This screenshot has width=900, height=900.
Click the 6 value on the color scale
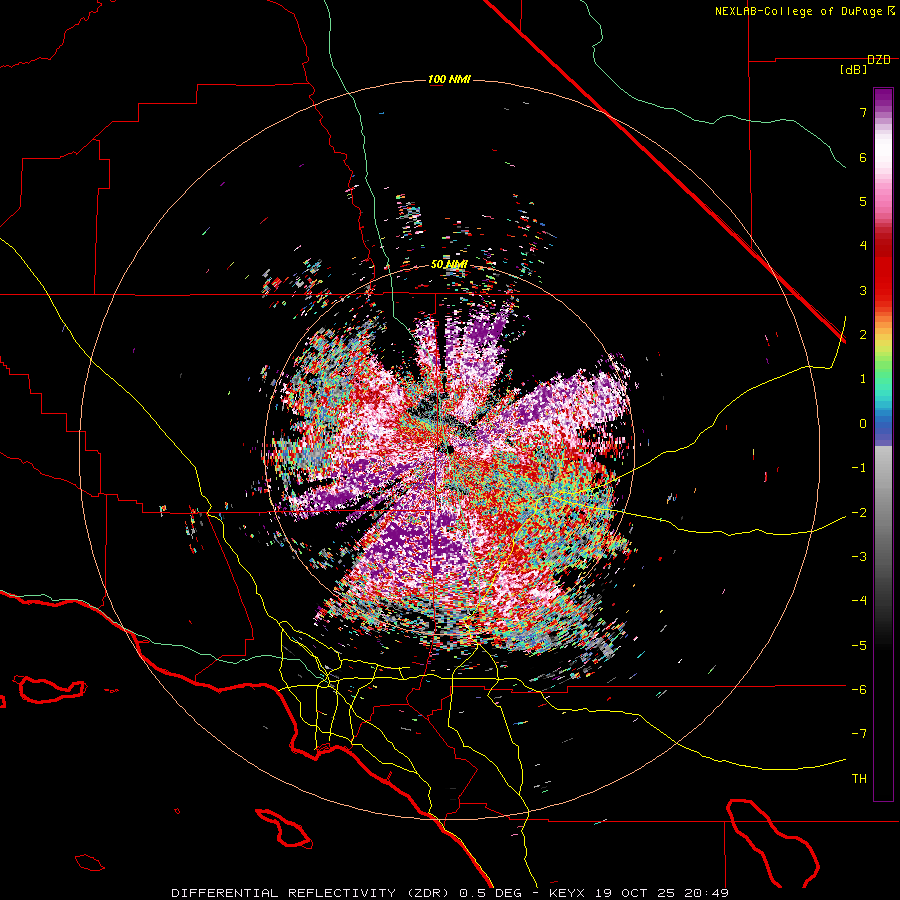click(x=863, y=157)
